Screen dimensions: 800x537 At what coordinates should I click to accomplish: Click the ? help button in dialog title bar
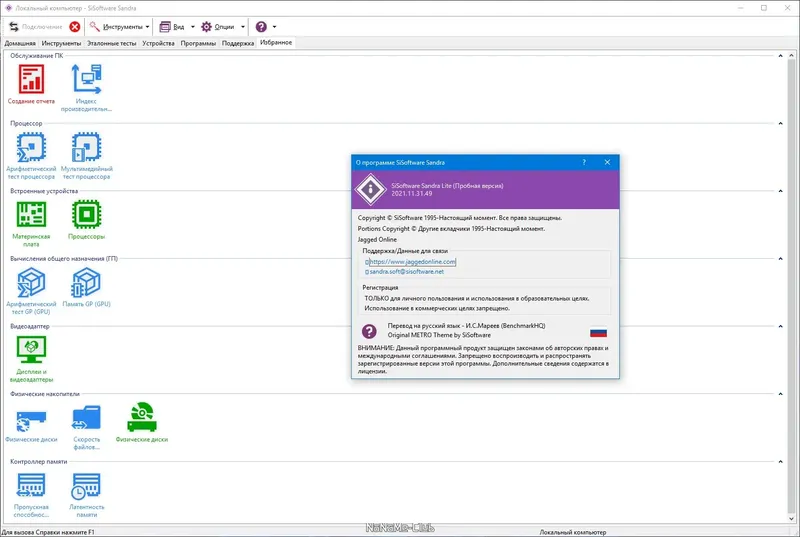584,162
